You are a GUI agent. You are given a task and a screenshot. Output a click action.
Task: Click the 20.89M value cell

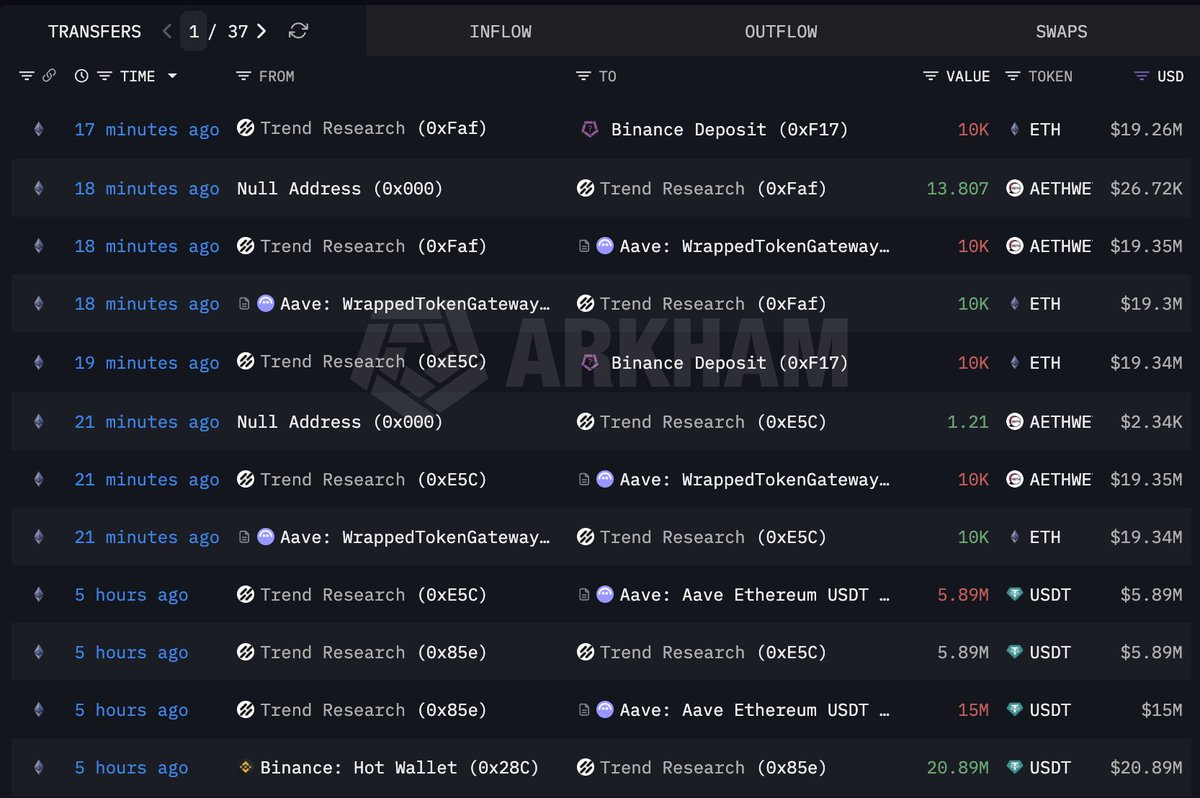point(958,768)
